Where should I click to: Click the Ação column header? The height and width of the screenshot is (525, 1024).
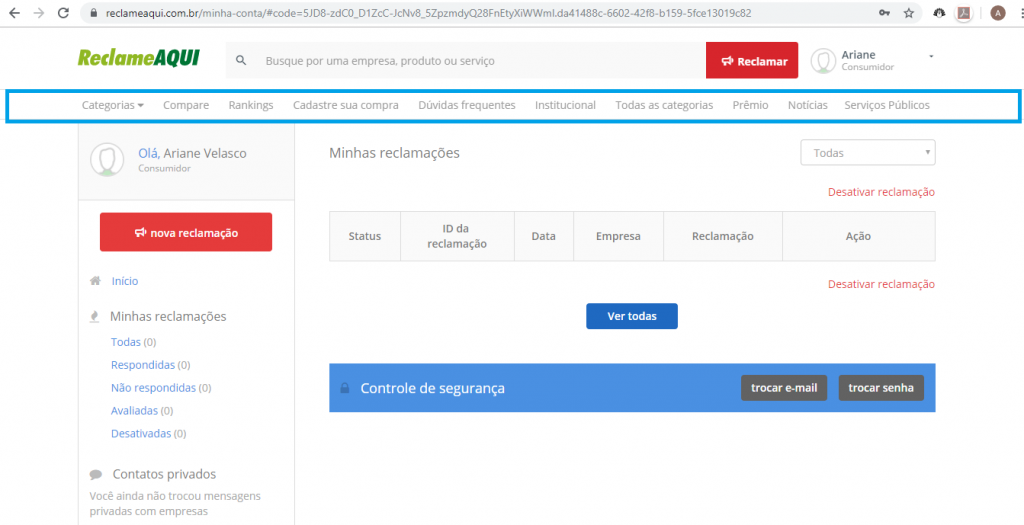(858, 236)
